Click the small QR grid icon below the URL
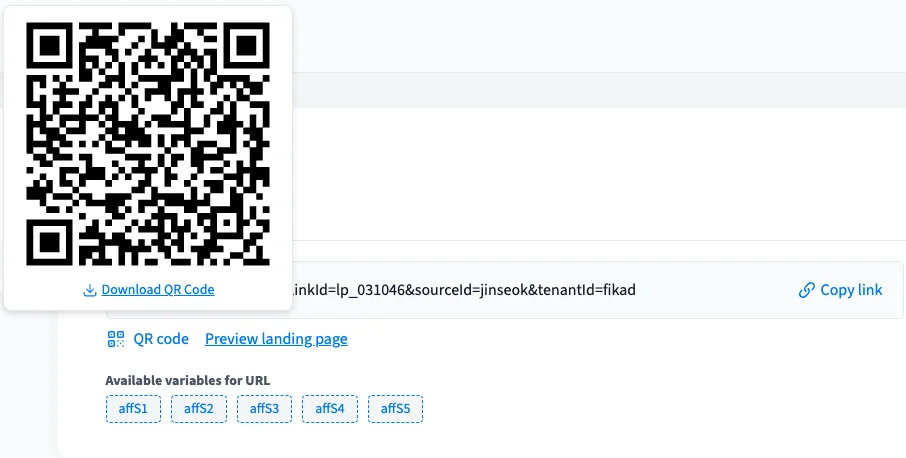 [116, 339]
